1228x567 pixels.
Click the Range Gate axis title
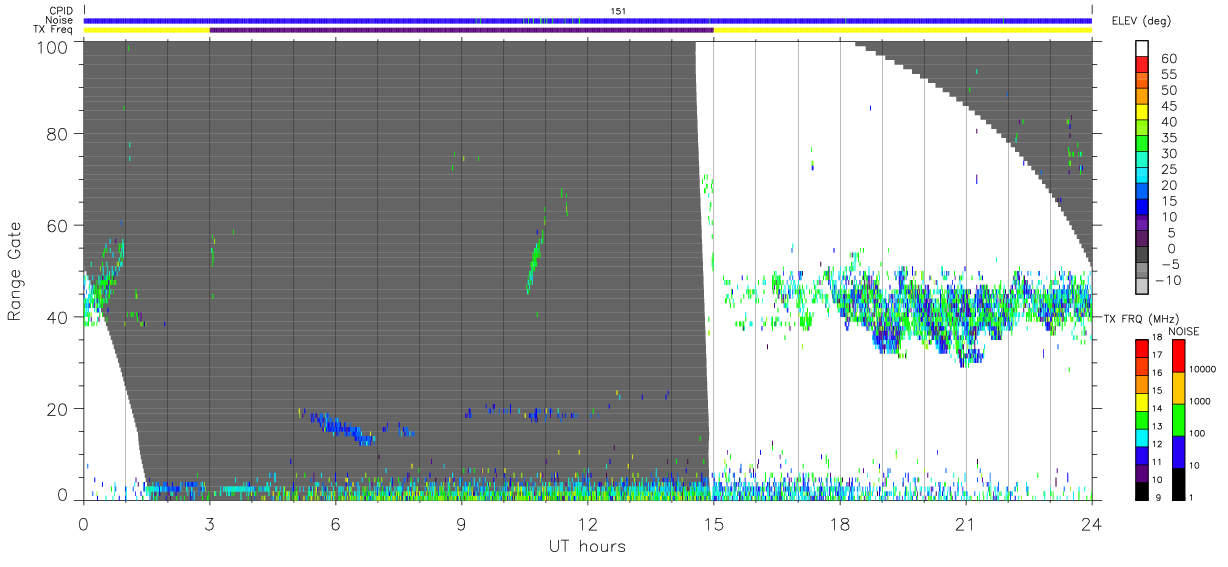click(x=15, y=271)
